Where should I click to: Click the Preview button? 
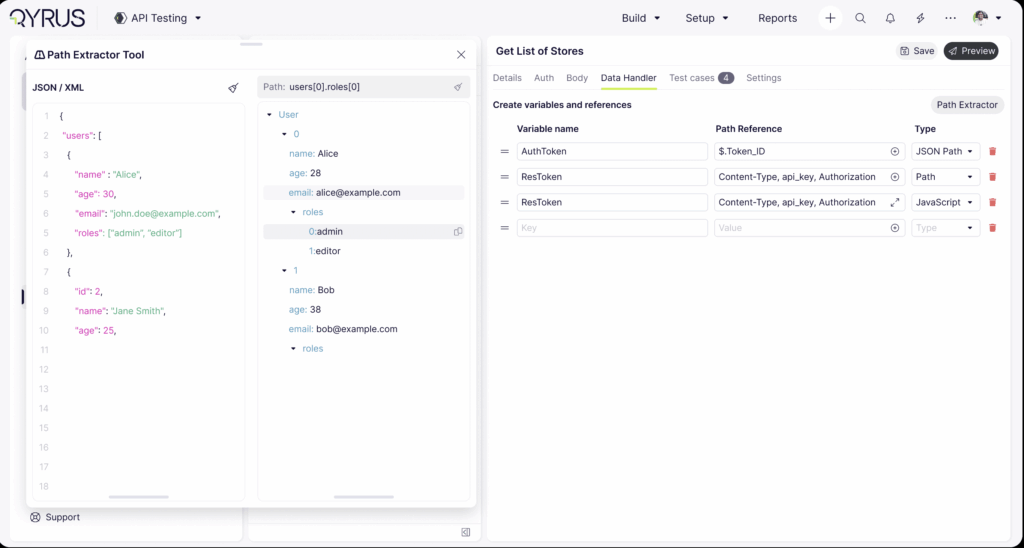(x=971, y=51)
